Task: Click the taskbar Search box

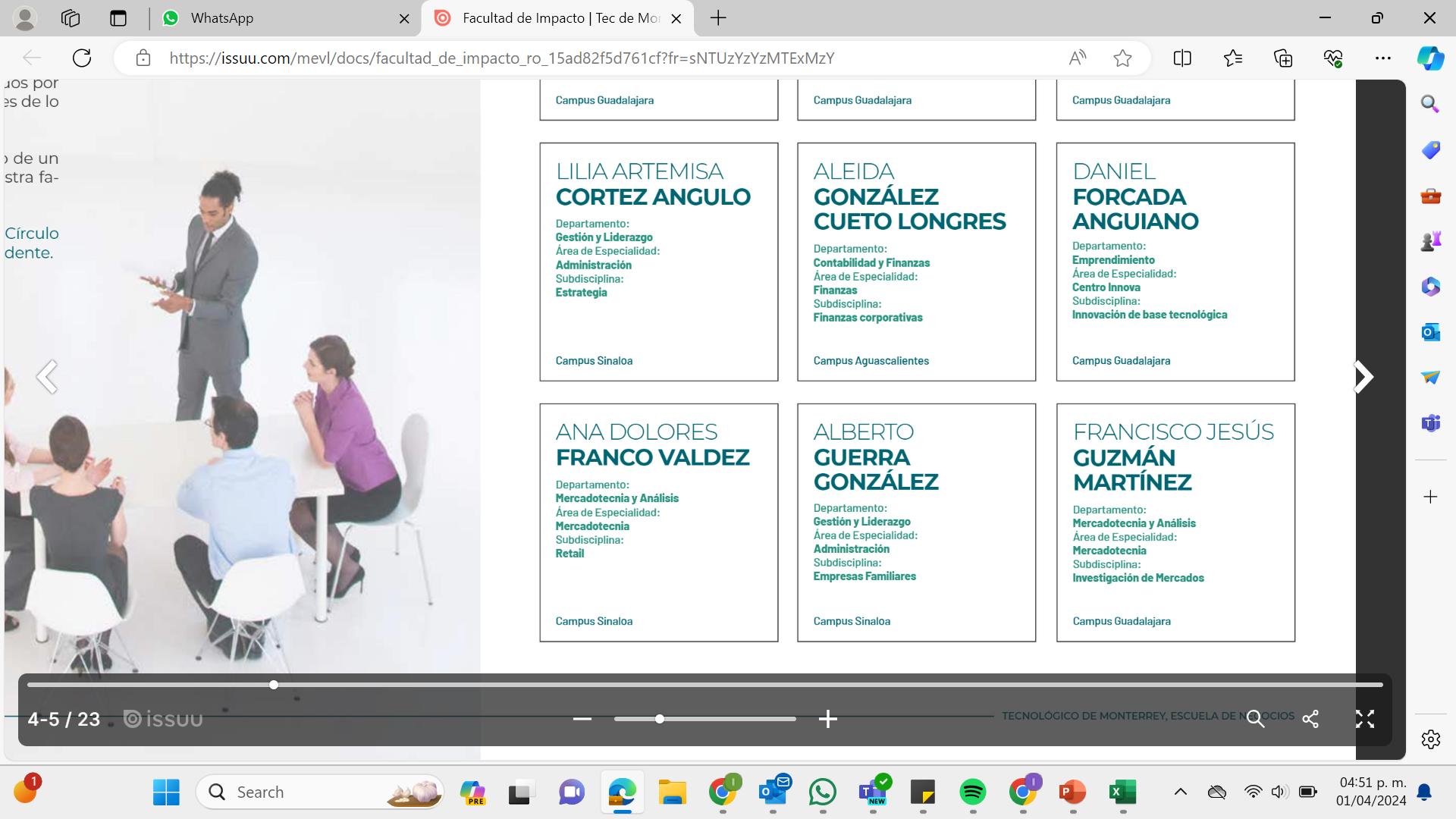Action: 321,792
